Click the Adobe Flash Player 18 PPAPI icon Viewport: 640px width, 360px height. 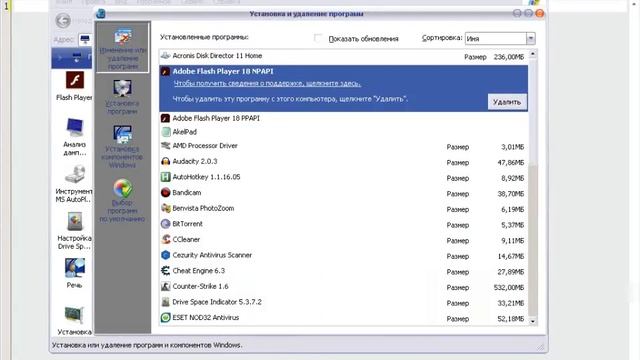[165, 118]
